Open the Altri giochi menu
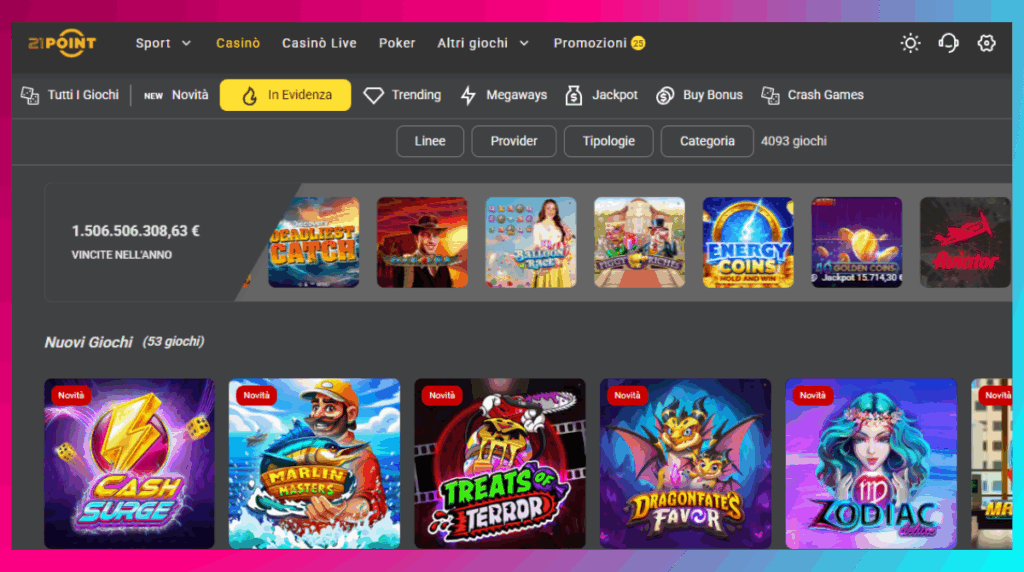1024x572 pixels. tap(472, 43)
